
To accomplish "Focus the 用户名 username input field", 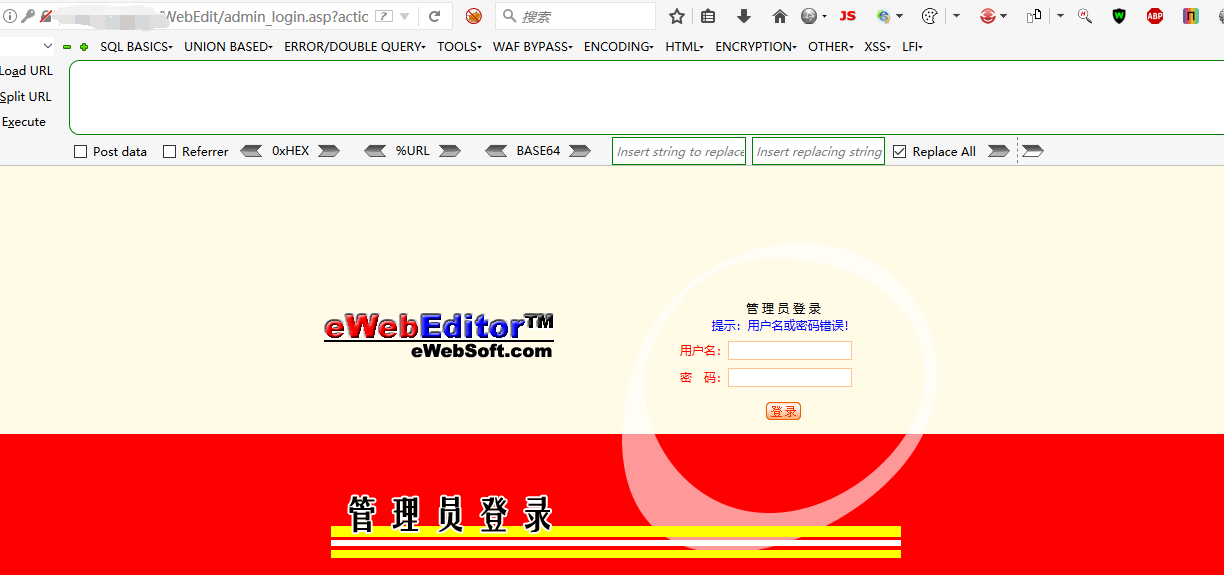I will [790, 350].
